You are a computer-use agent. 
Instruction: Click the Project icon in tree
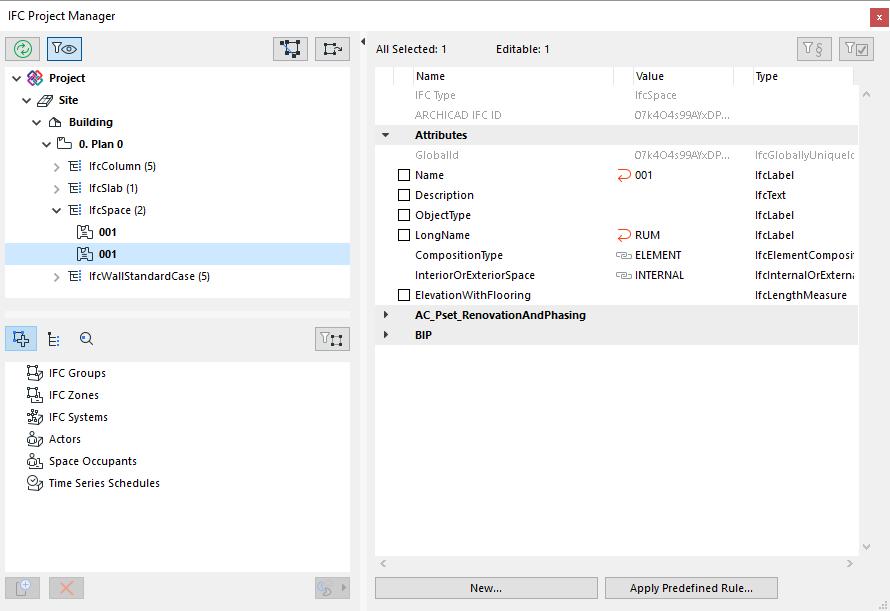click(35, 78)
